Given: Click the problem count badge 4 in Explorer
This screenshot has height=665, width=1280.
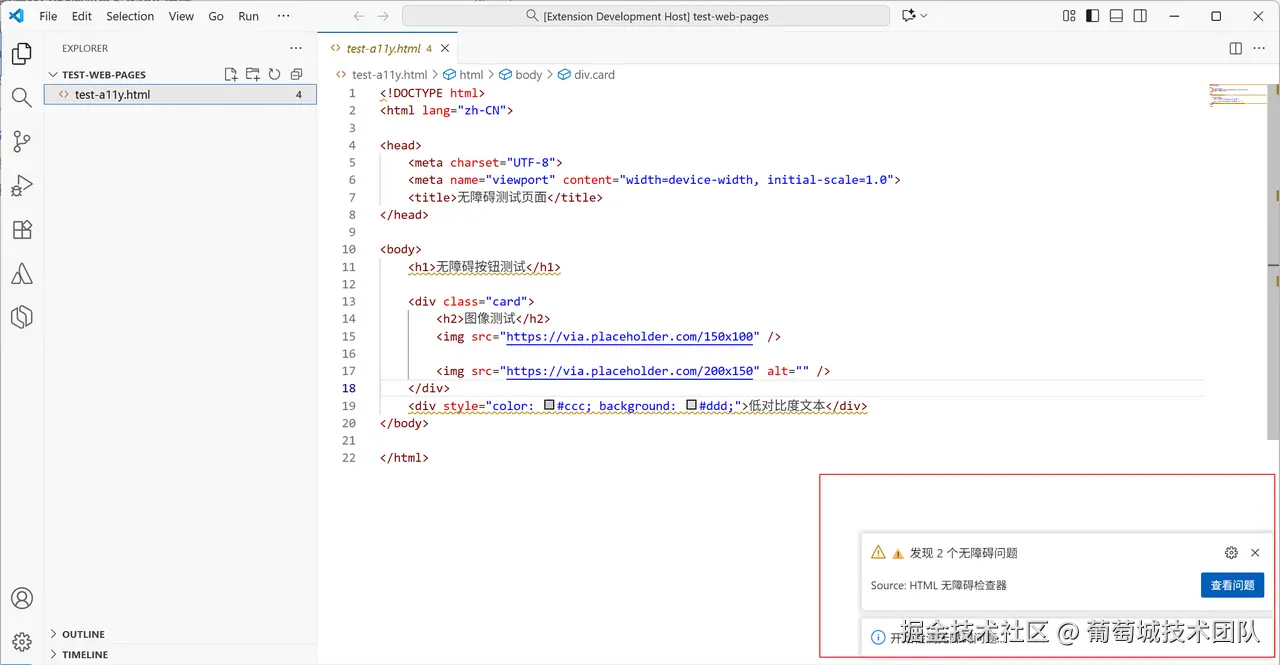Looking at the screenshot, I should [299, 94].
